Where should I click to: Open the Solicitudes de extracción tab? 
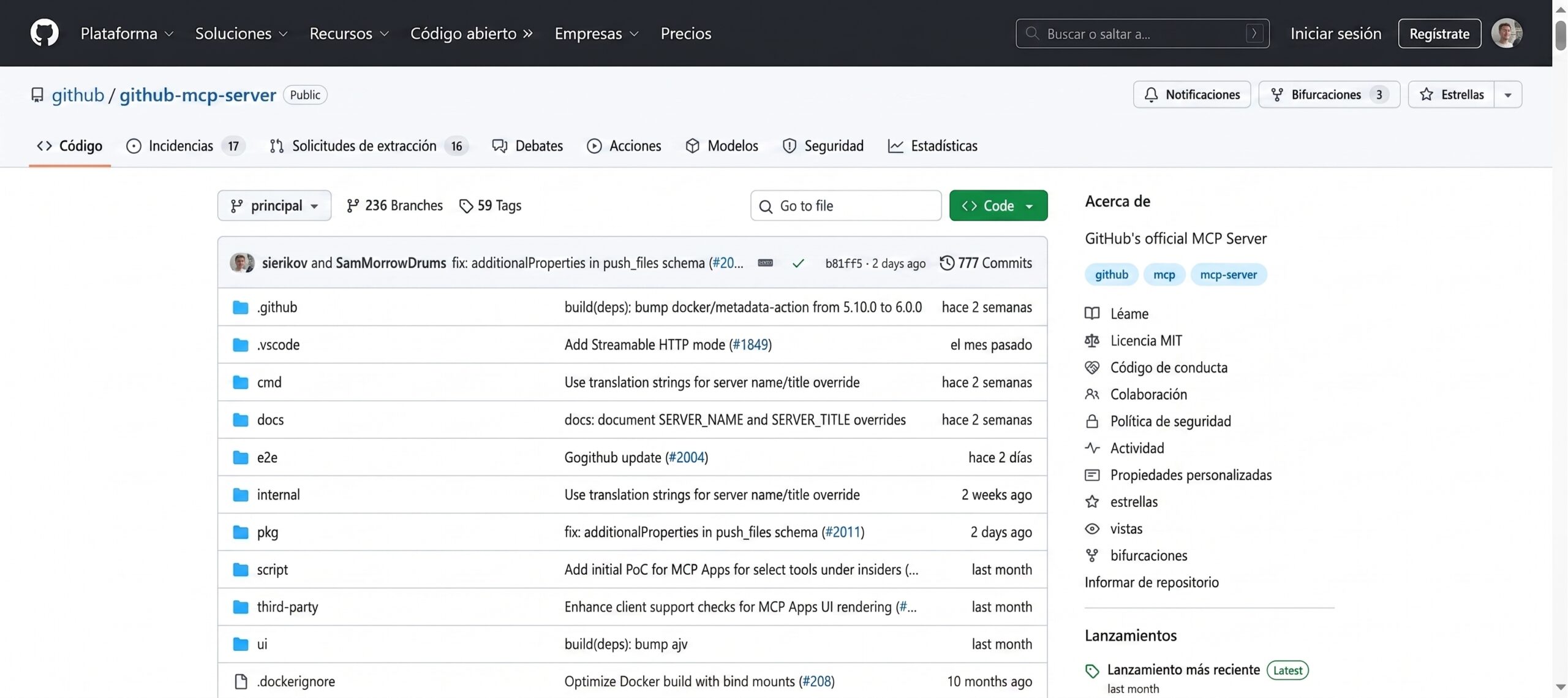(369, 146)
